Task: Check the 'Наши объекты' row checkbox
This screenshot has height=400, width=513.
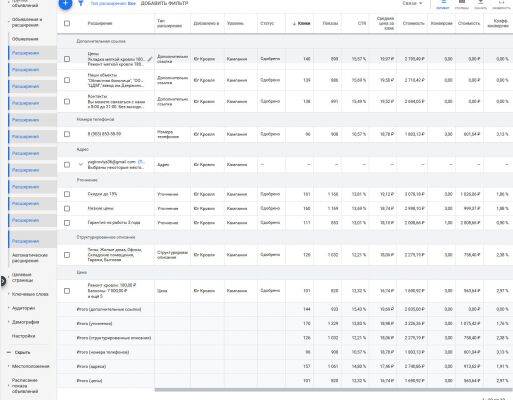Action: point(67,80)
